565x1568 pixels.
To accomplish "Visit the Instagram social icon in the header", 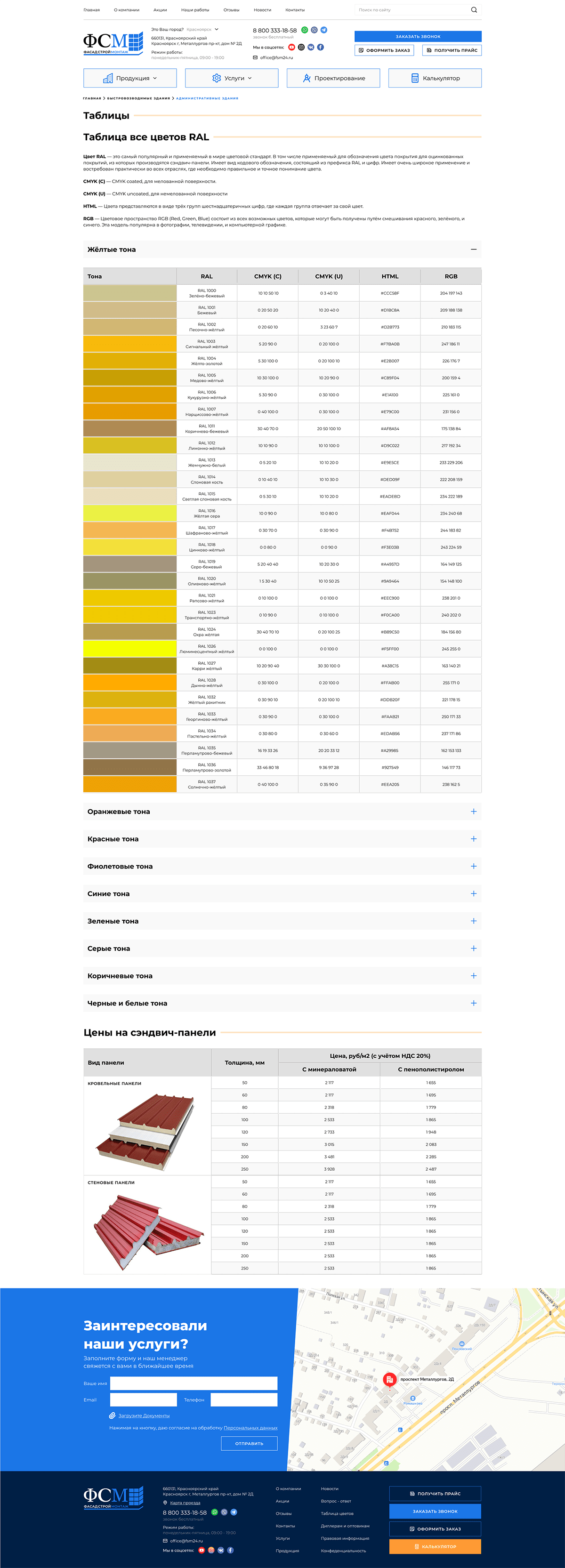I will (x=301, y=47).
